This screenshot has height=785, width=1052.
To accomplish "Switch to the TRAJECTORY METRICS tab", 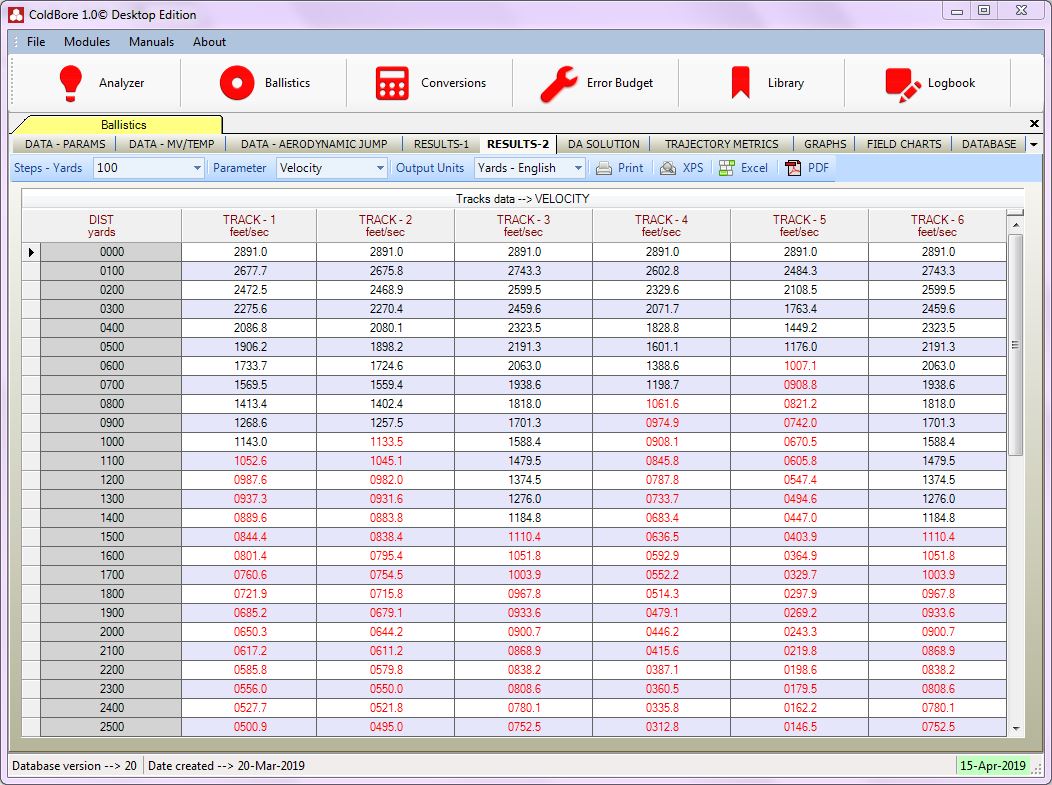I will coord(722,144).
